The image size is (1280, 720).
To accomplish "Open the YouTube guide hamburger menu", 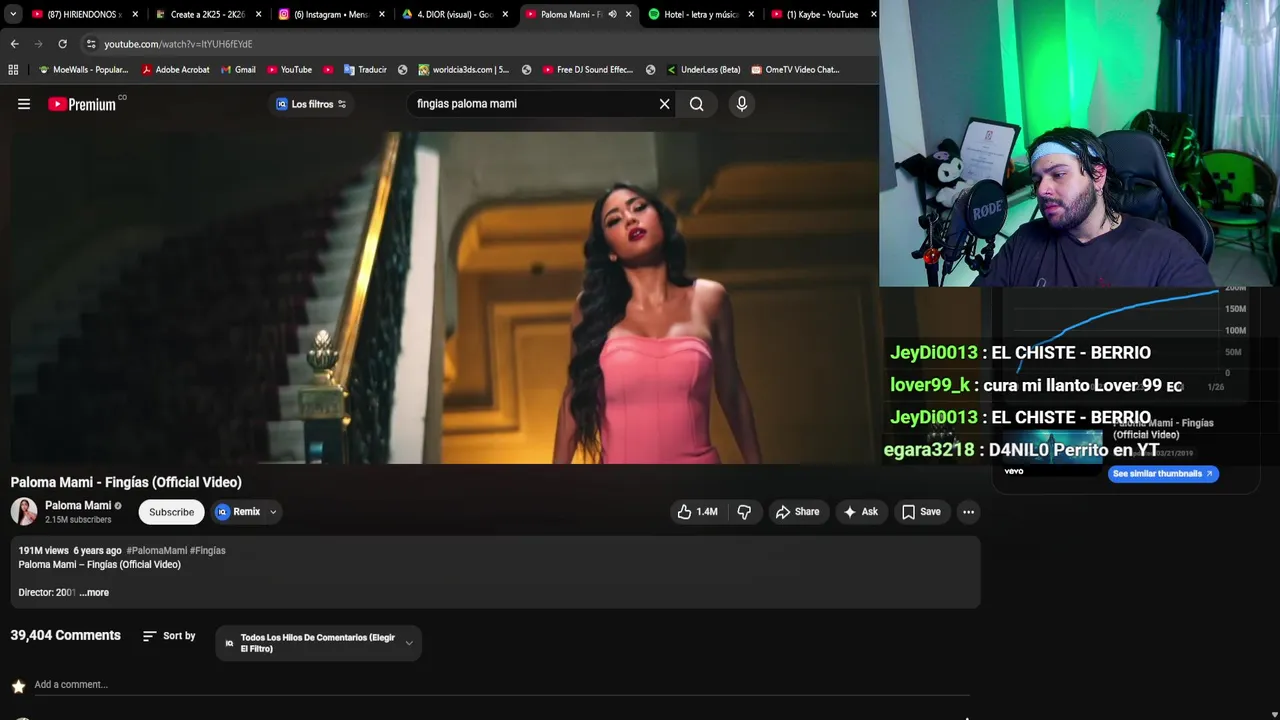I will tap(24, 104).
